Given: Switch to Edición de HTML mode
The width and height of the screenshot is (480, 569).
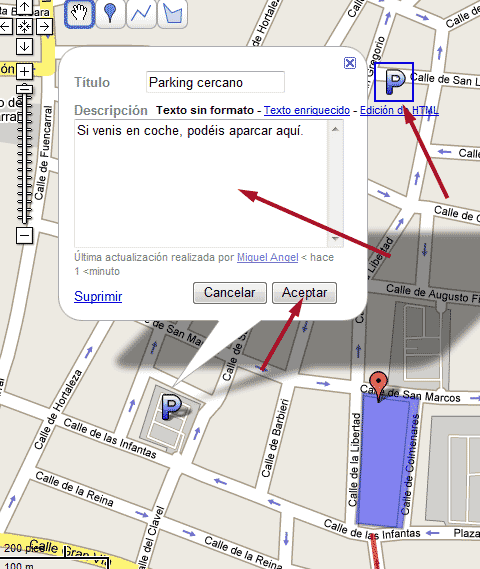Looking at the screenshot, I should click(x=399, y=110).
